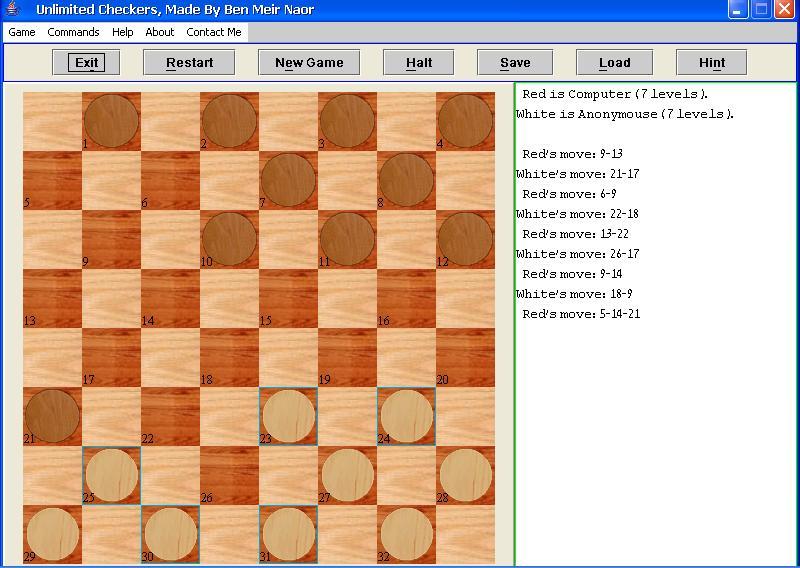Click the "White's move: 21-17" log line
Image resolution: width=800 pixels, height=568 pixels.
click(x=578, y=174)
